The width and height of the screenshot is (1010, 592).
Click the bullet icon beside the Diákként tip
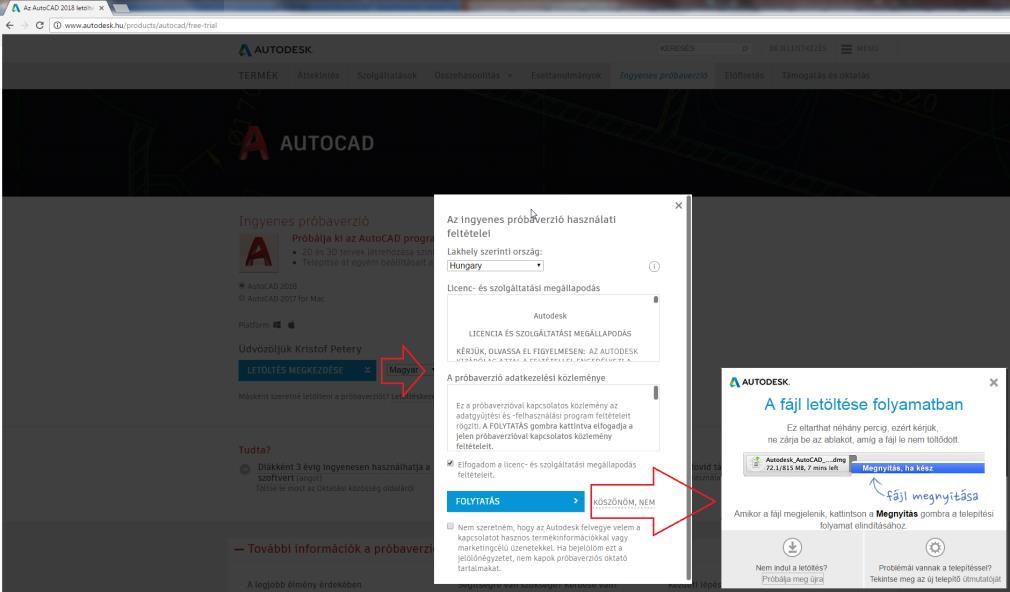(245, 470)
